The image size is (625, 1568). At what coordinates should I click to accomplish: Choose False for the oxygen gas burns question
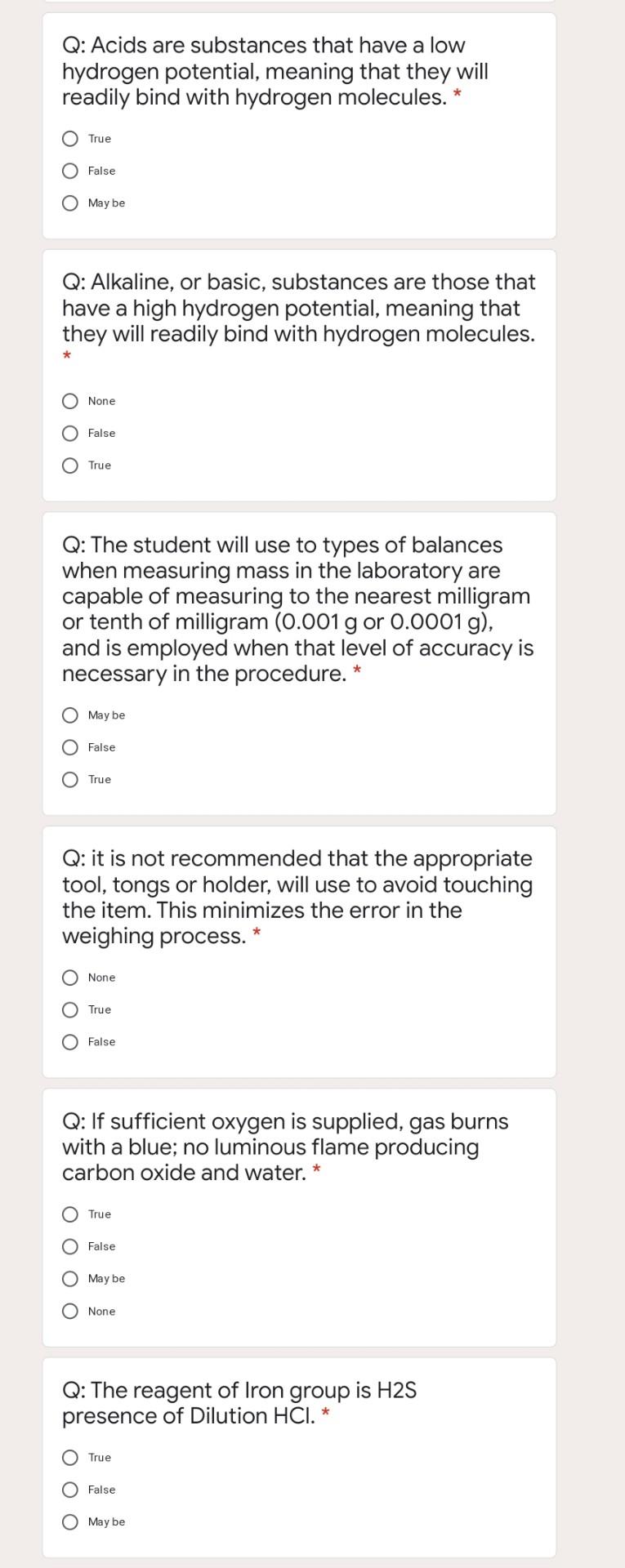(x=71, y=1246)
